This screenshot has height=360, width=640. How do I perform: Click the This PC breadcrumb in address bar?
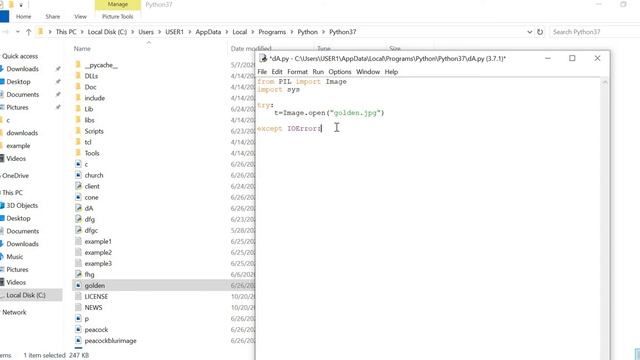point(66,32)
